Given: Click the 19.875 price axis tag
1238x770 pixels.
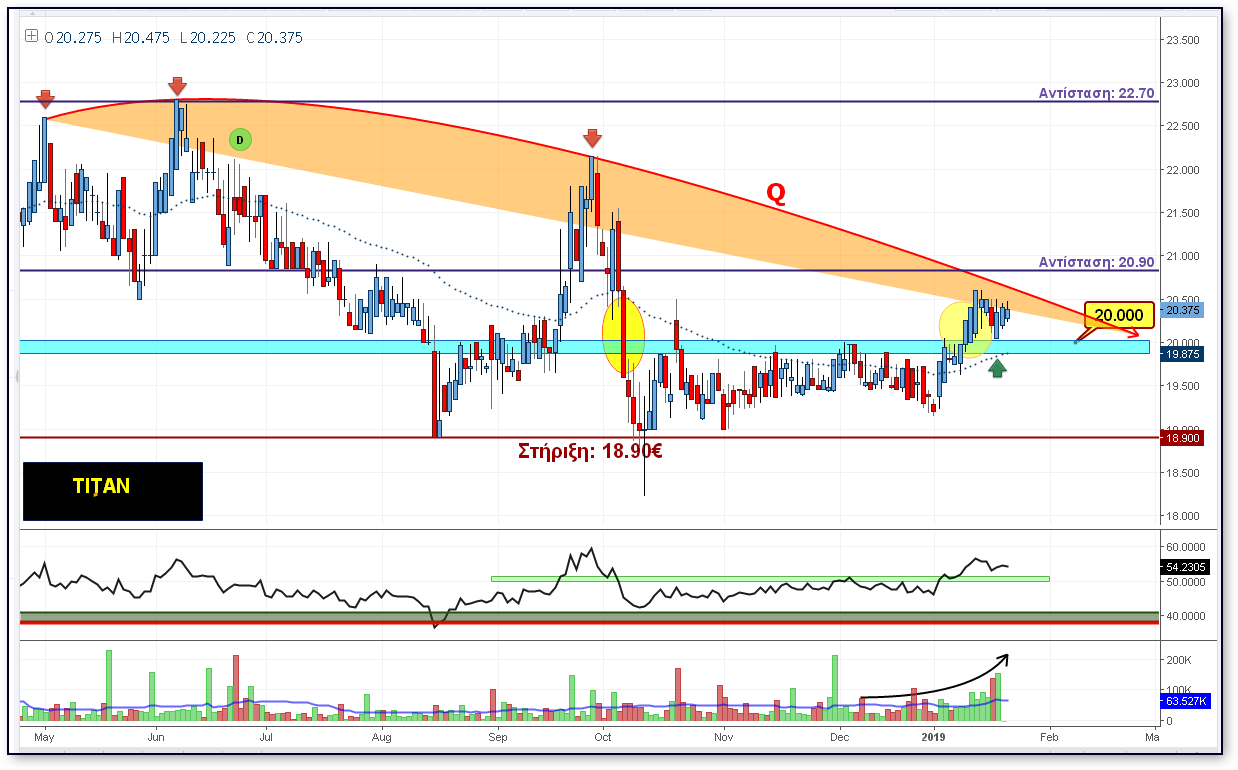Looking at the screenshot, I should point(1182,354).
